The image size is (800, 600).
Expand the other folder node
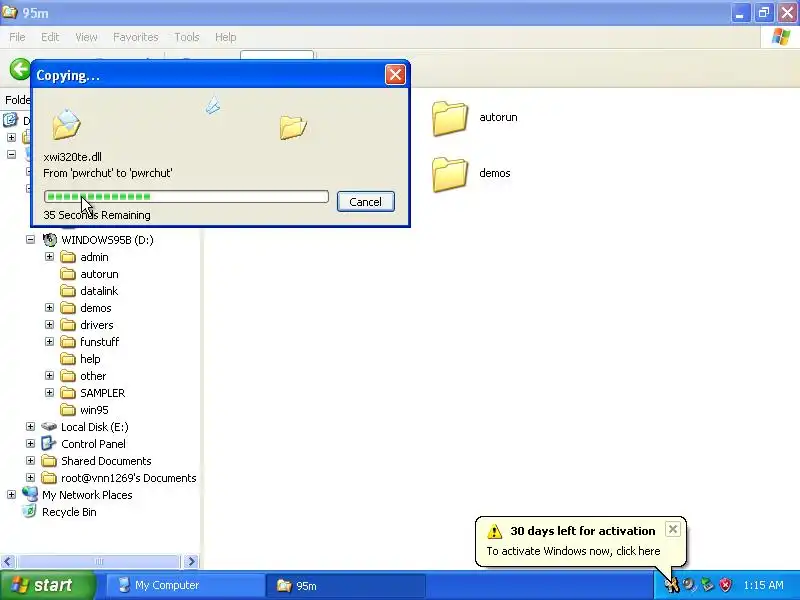(49, 376)
